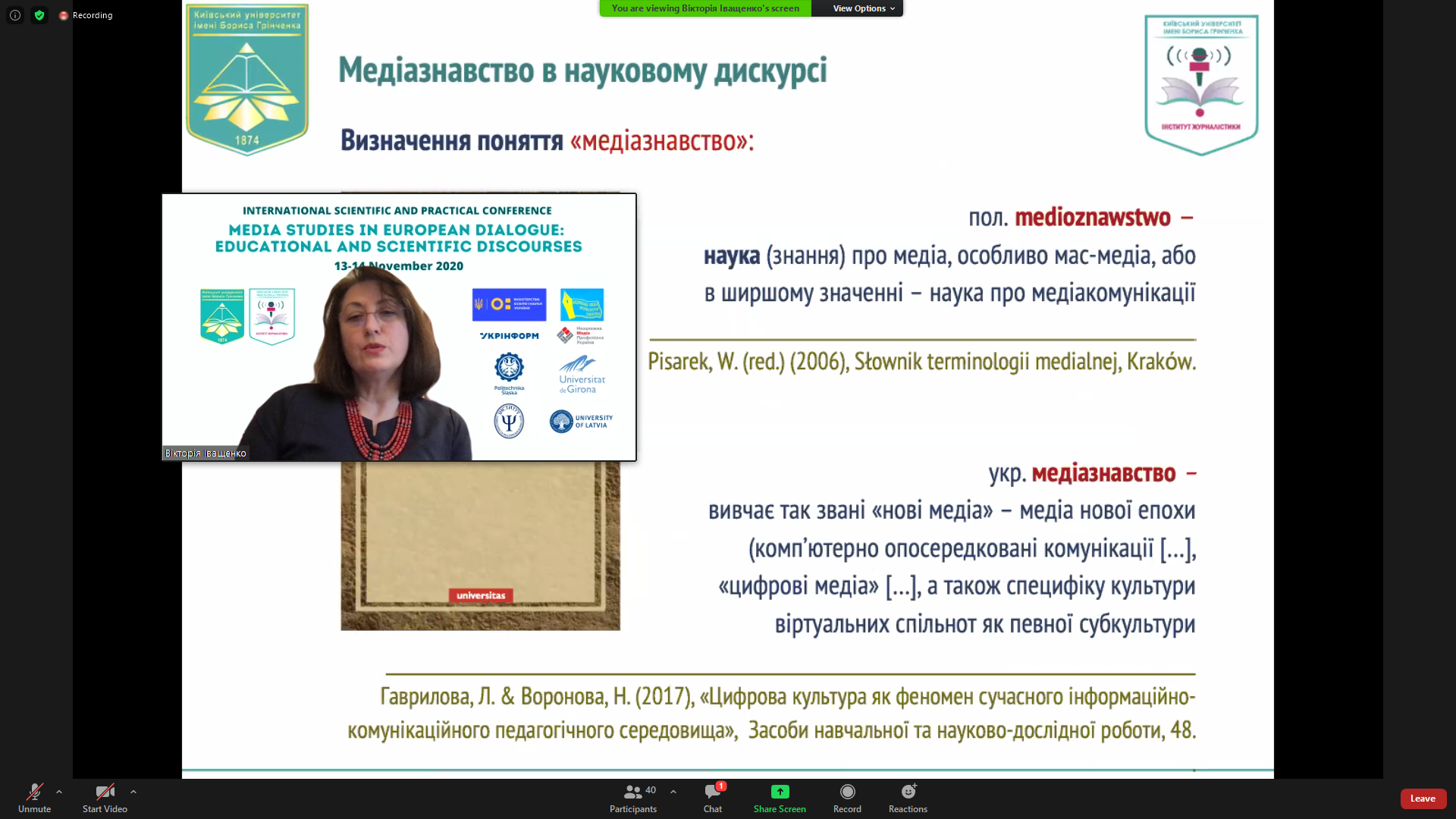Expand video options arrow beside Start Video
Image resolution: width=1456 pixels, height=819 pixels.
133,792
